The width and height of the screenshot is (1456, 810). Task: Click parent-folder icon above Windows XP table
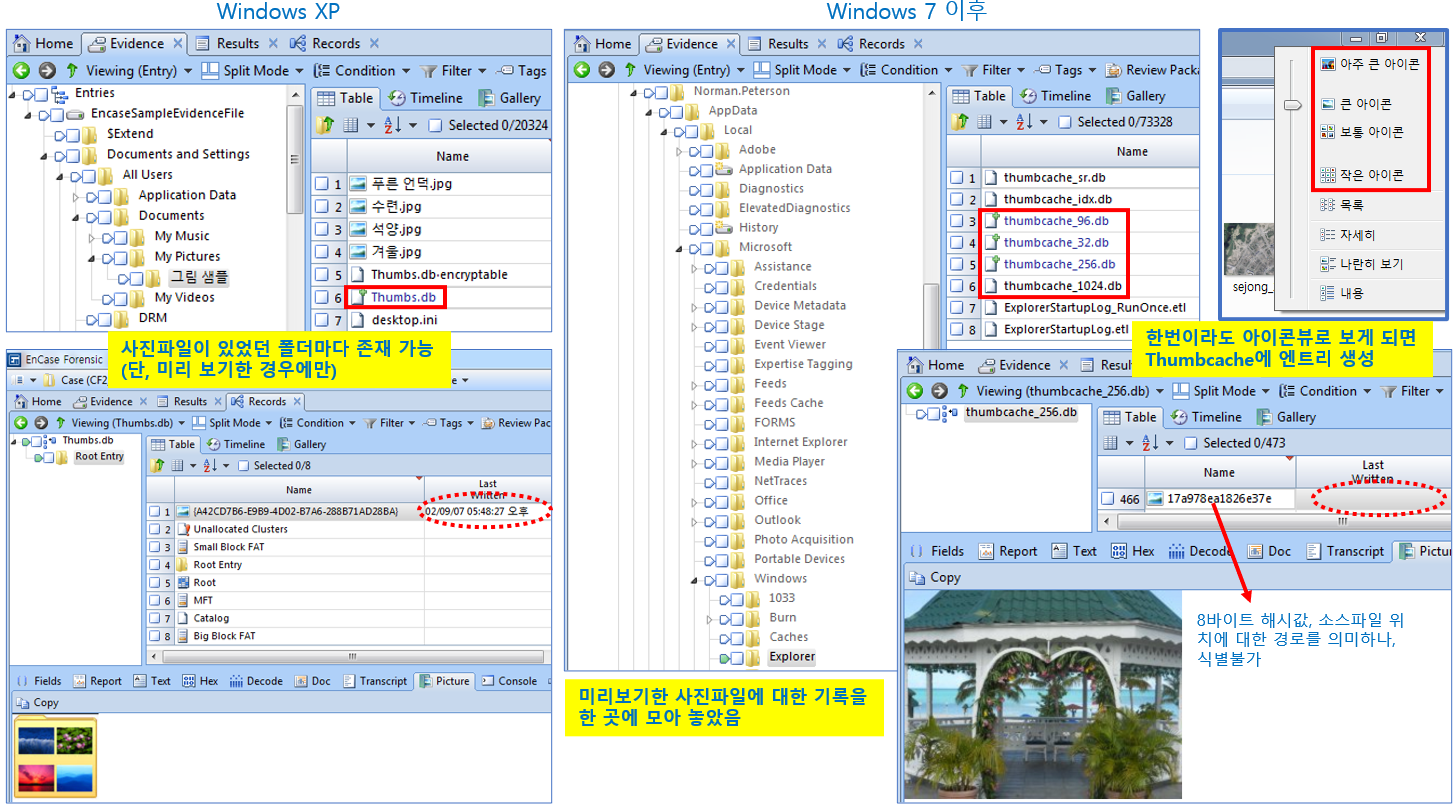click(325, 125)
